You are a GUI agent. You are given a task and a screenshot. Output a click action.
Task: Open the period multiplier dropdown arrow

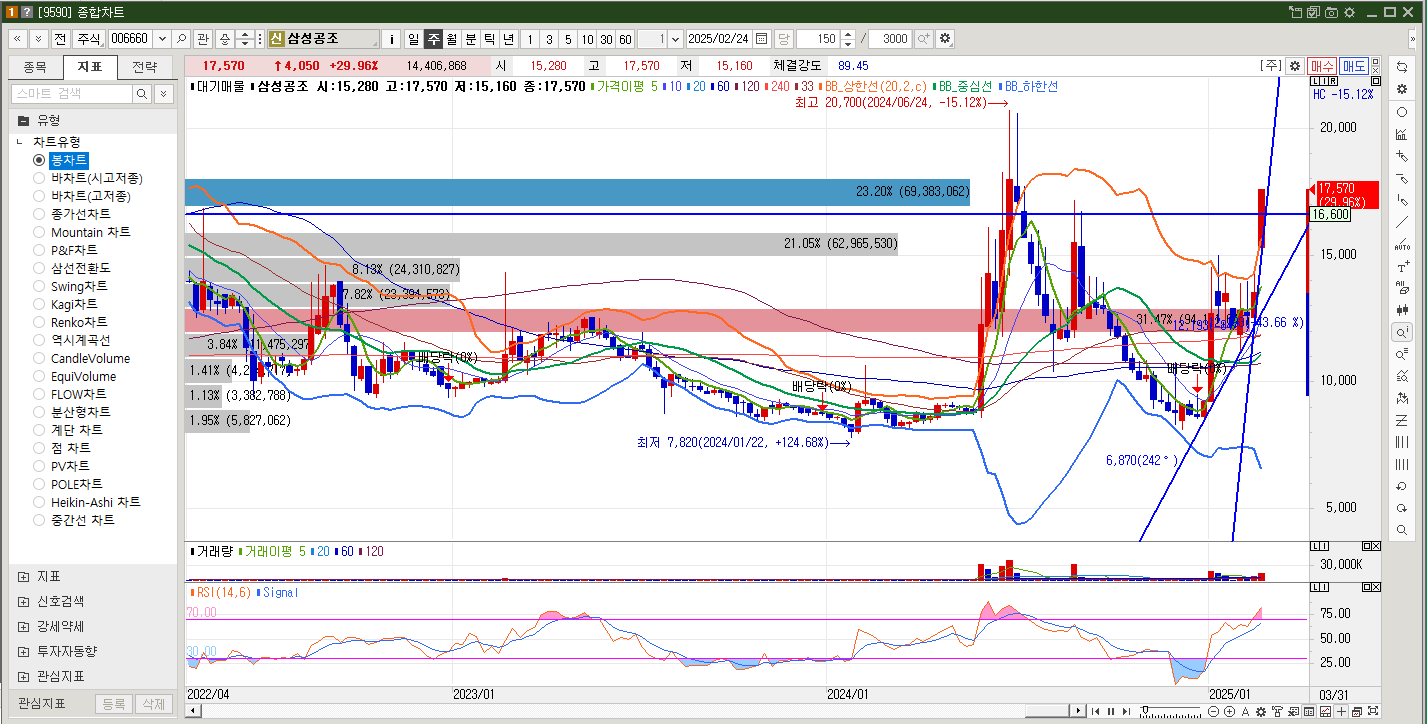pyautogui.click(x=675, y=38)
